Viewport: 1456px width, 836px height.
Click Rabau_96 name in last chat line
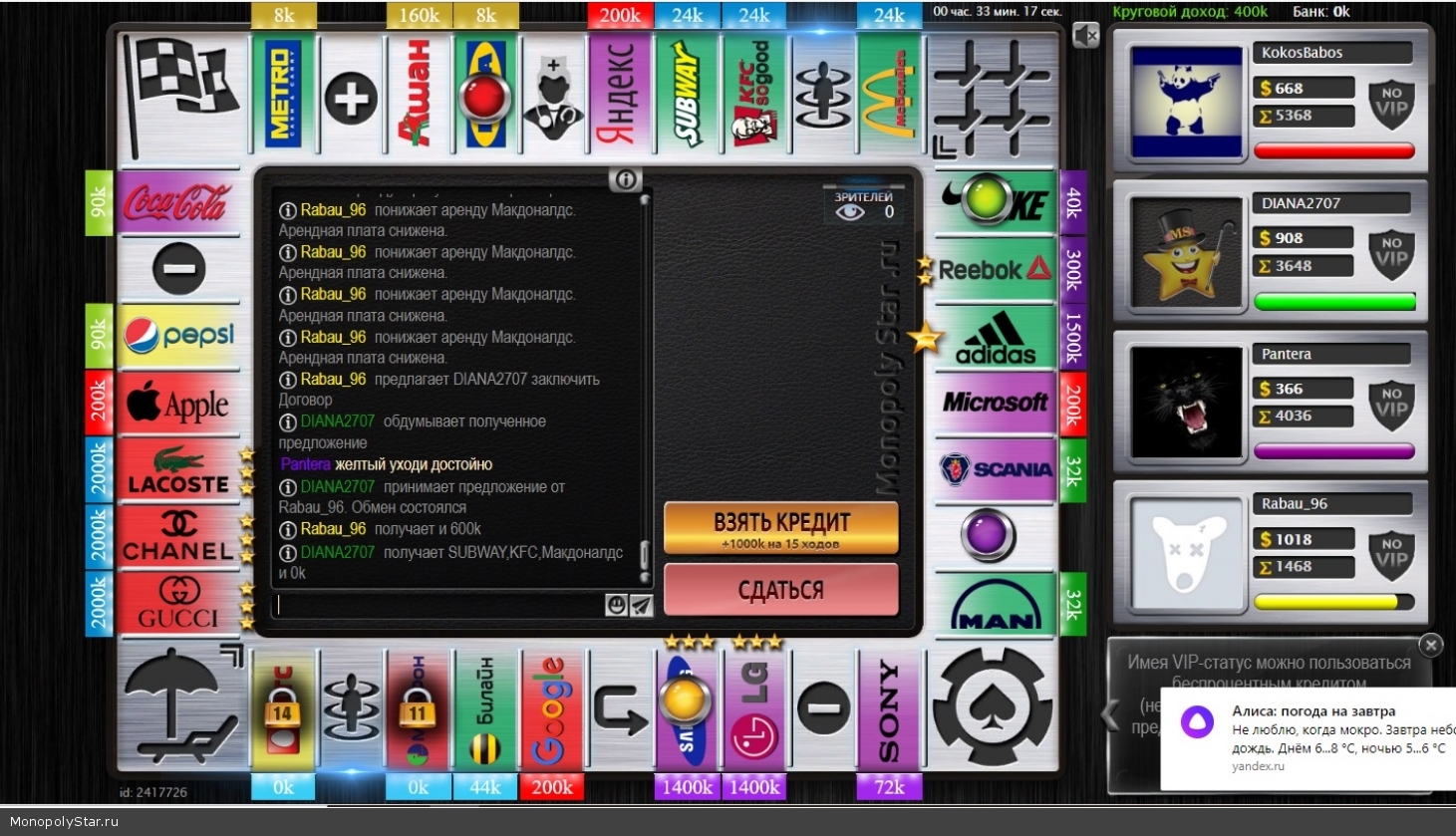coord(333,529)
